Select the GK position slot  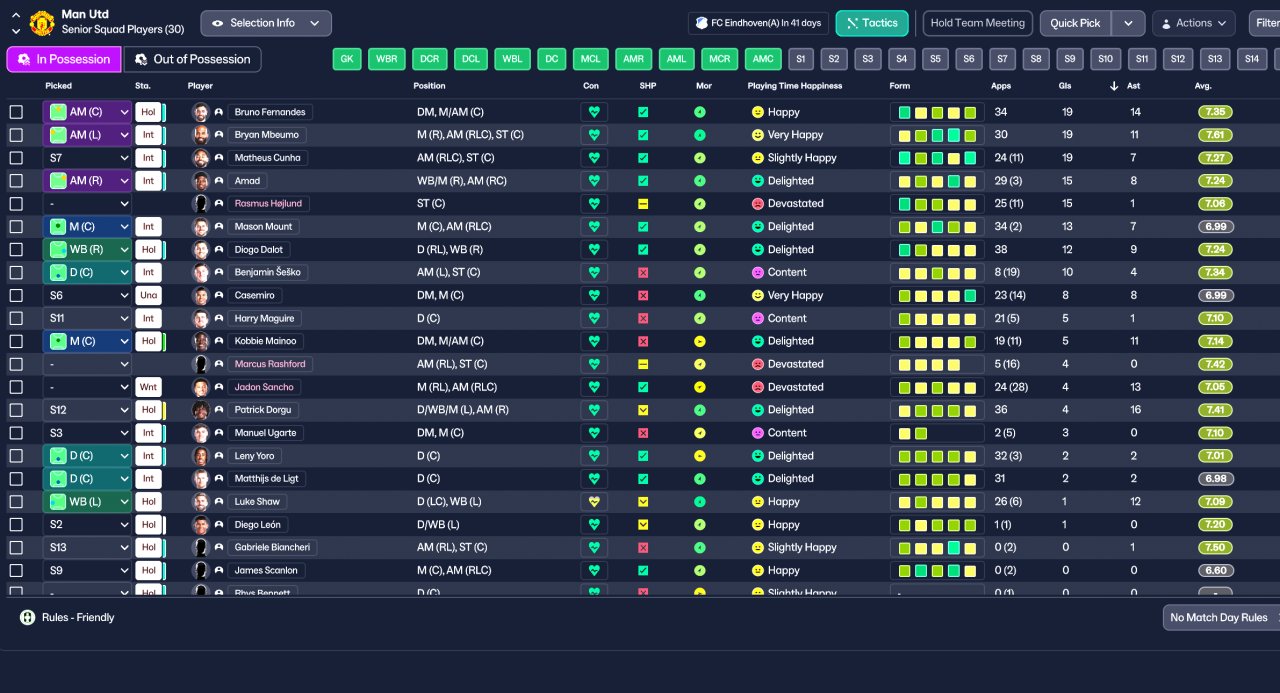[x=347, y=59]
